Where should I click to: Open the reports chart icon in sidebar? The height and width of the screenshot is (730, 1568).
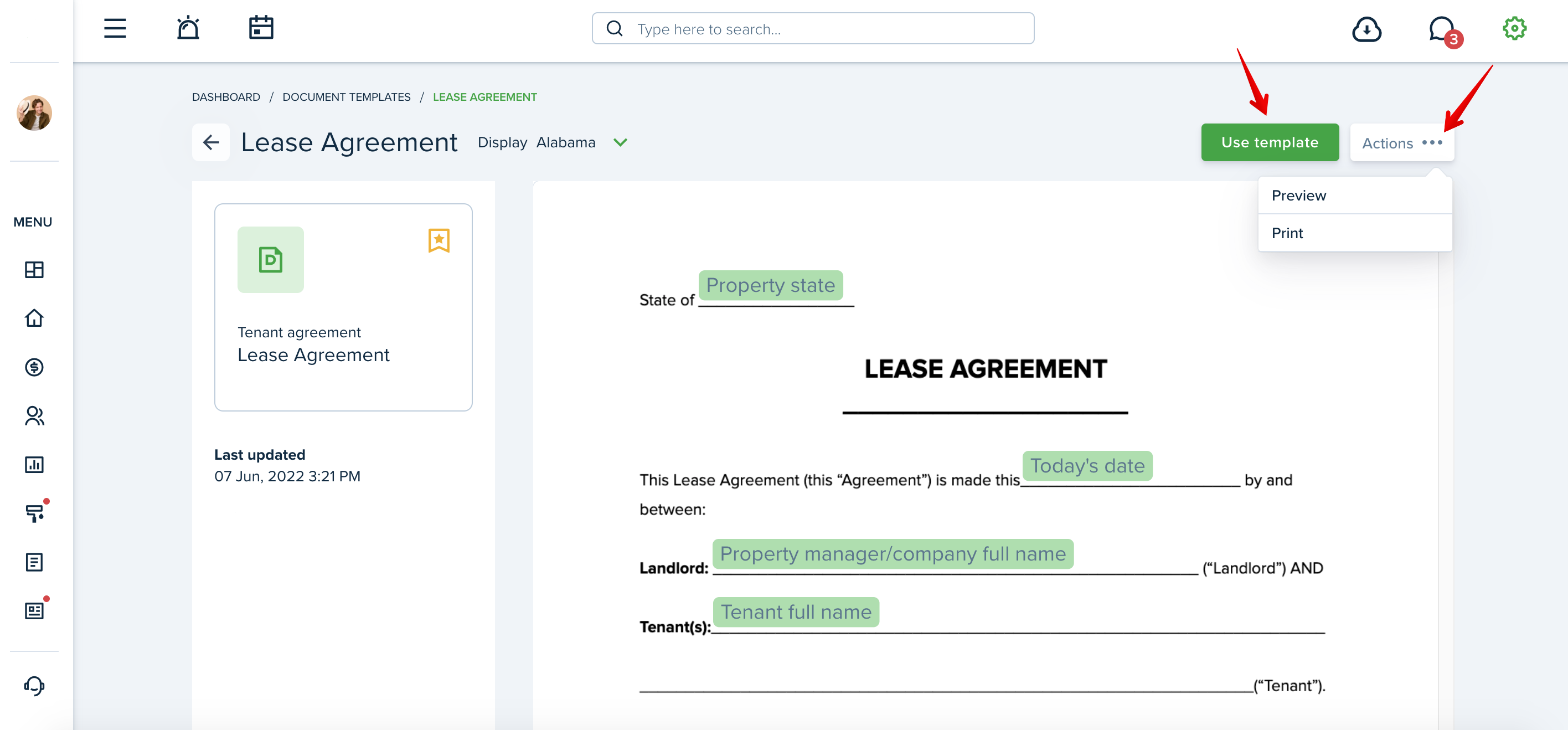[34, 465]
